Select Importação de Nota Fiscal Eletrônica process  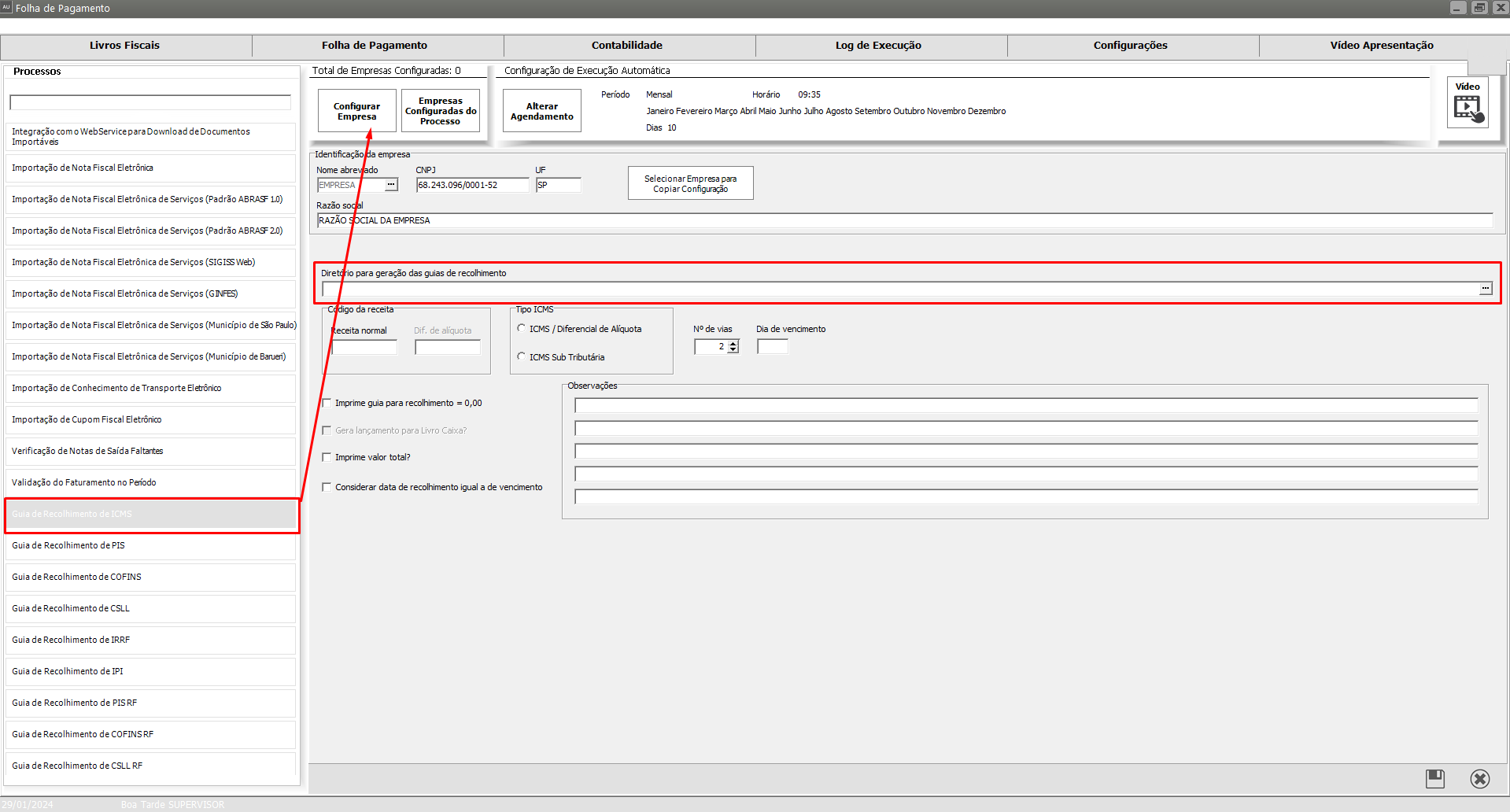click(150, 168)
